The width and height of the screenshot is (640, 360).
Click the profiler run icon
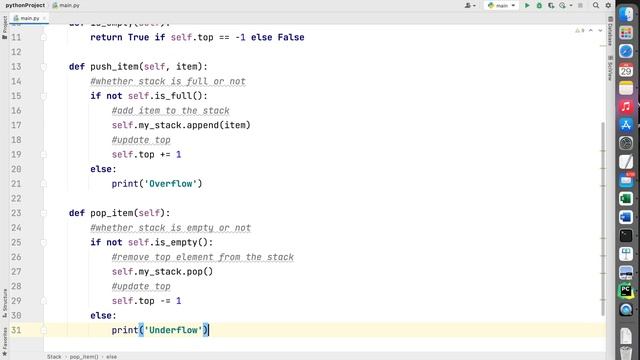[563, 6]
